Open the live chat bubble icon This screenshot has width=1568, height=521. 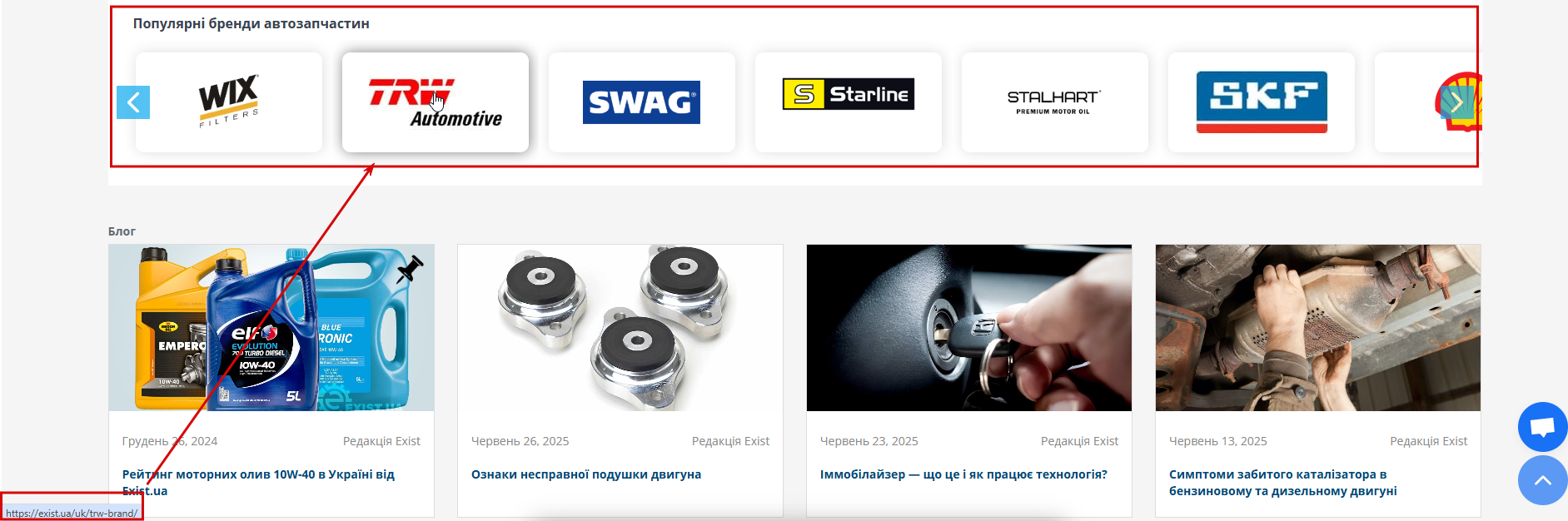(x=1542, y=427)
